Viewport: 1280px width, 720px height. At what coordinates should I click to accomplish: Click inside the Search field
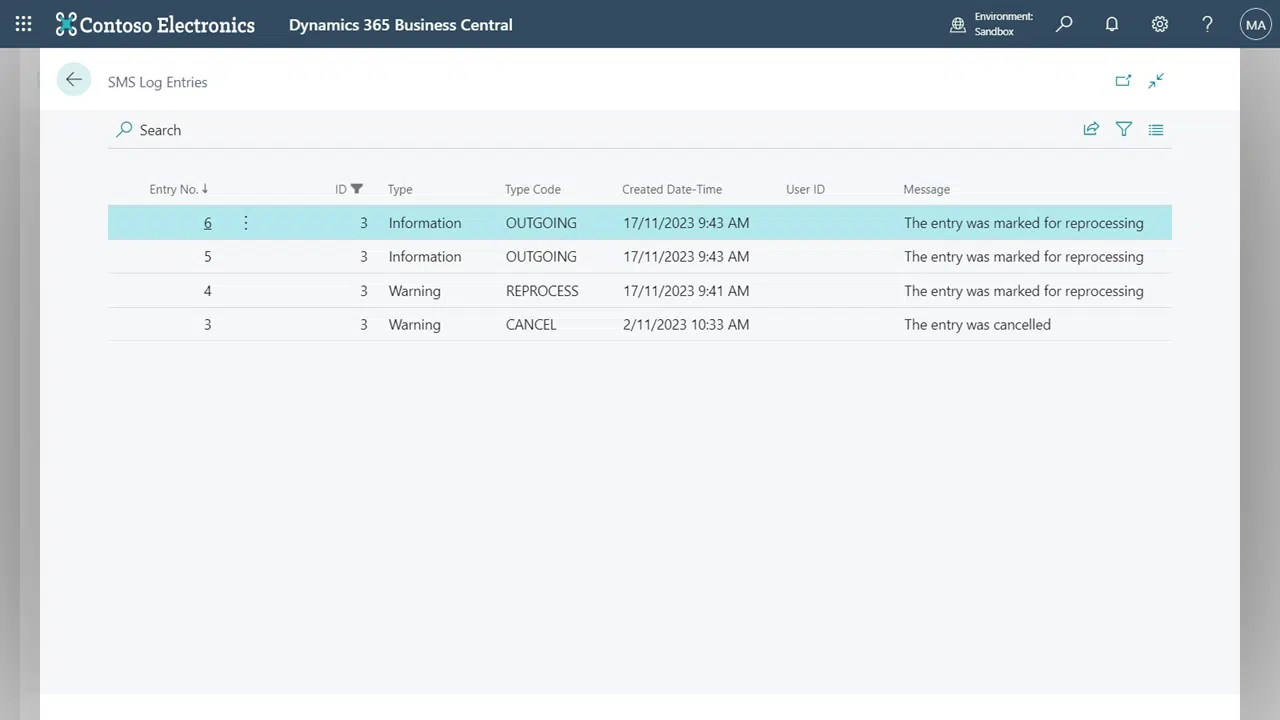pyautogui.click(x=300, y=130)
